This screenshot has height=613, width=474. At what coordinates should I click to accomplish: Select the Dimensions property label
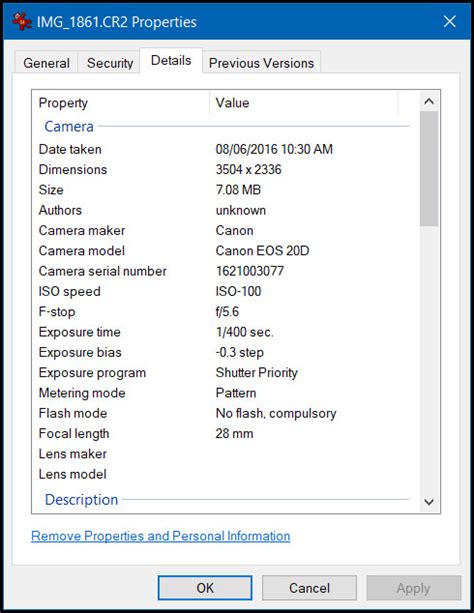(x=73, y=169)
